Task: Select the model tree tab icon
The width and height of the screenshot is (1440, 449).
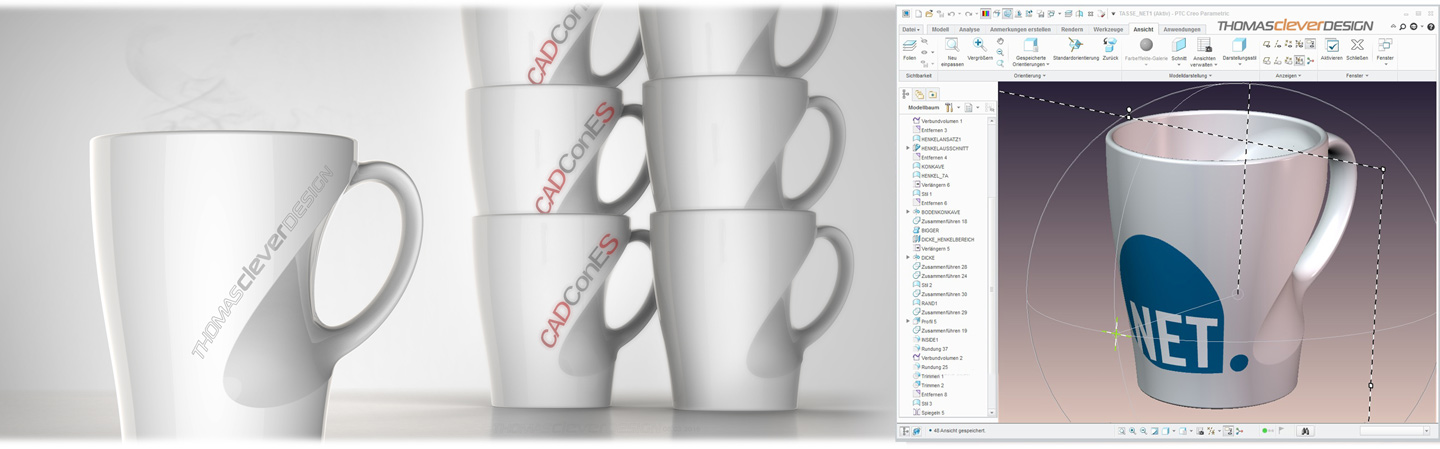Action: coord(905,94)
